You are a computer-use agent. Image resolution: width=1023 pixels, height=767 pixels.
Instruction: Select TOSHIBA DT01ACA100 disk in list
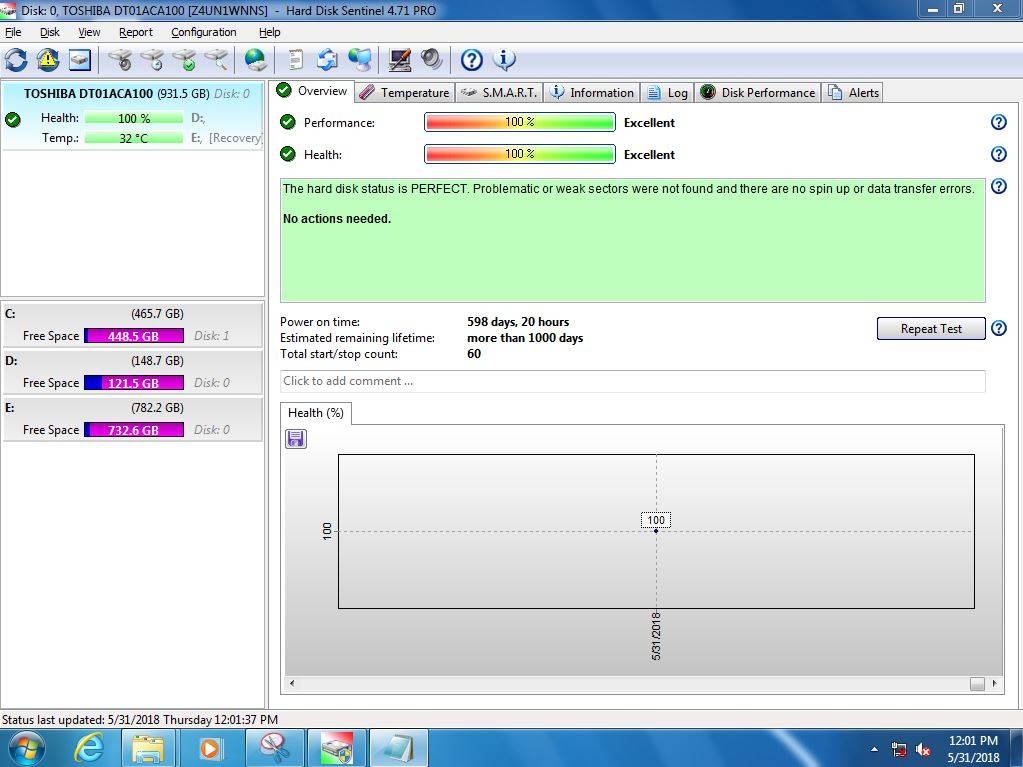tap(132, 115)
